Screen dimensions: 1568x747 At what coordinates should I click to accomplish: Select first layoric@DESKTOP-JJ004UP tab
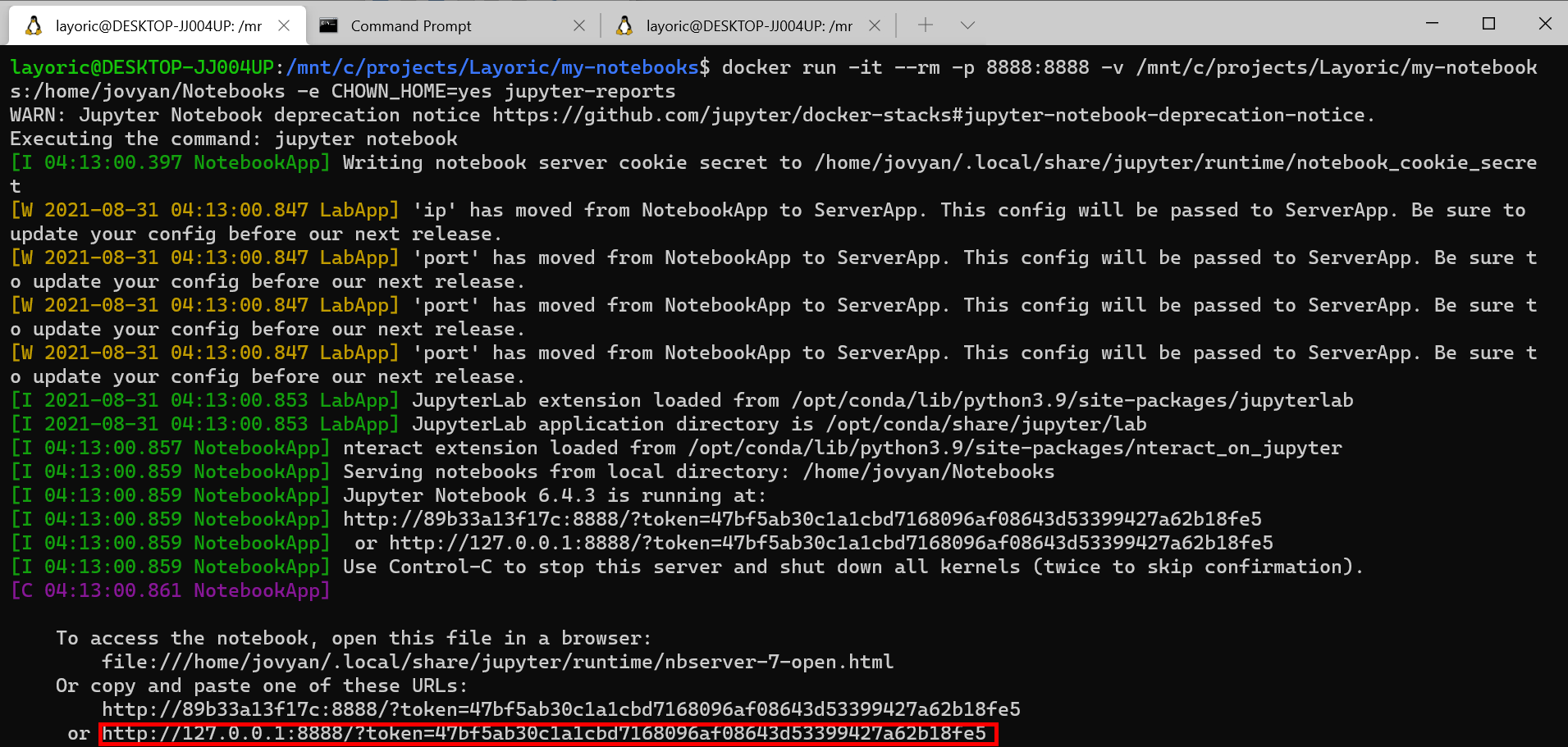157,25
